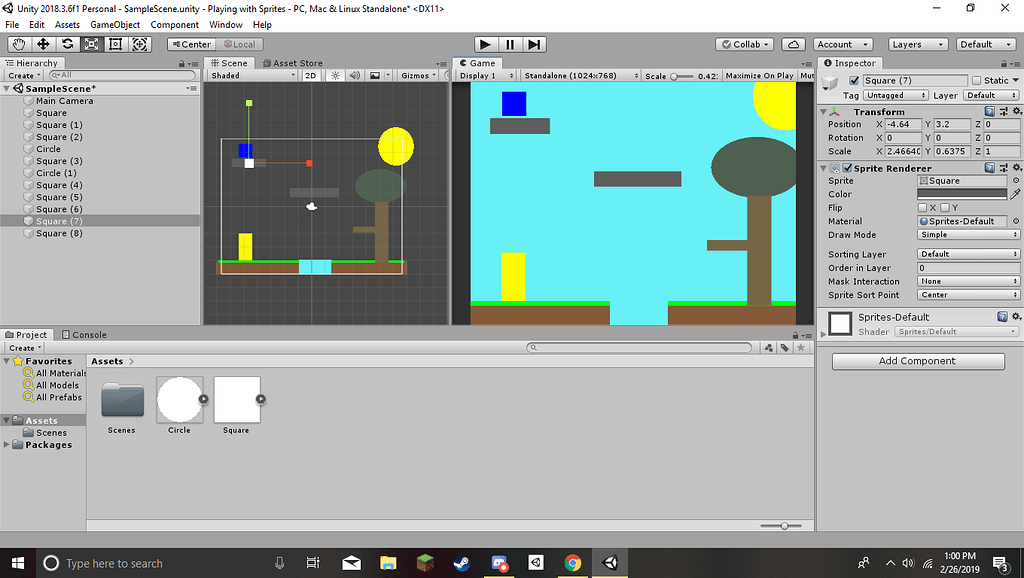Select the Rotate tool
Image resolution: width=1024 pixels, height=578 pixels.
pos(66,44)
